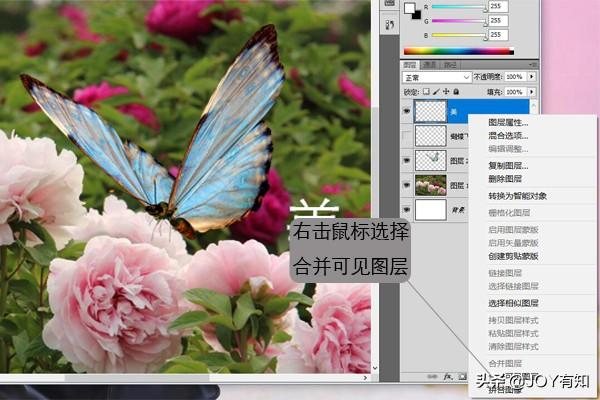The image size is (600, 400).
Task: Hide the 图层 1 flowers layer eye
Action: pos(407,185)
